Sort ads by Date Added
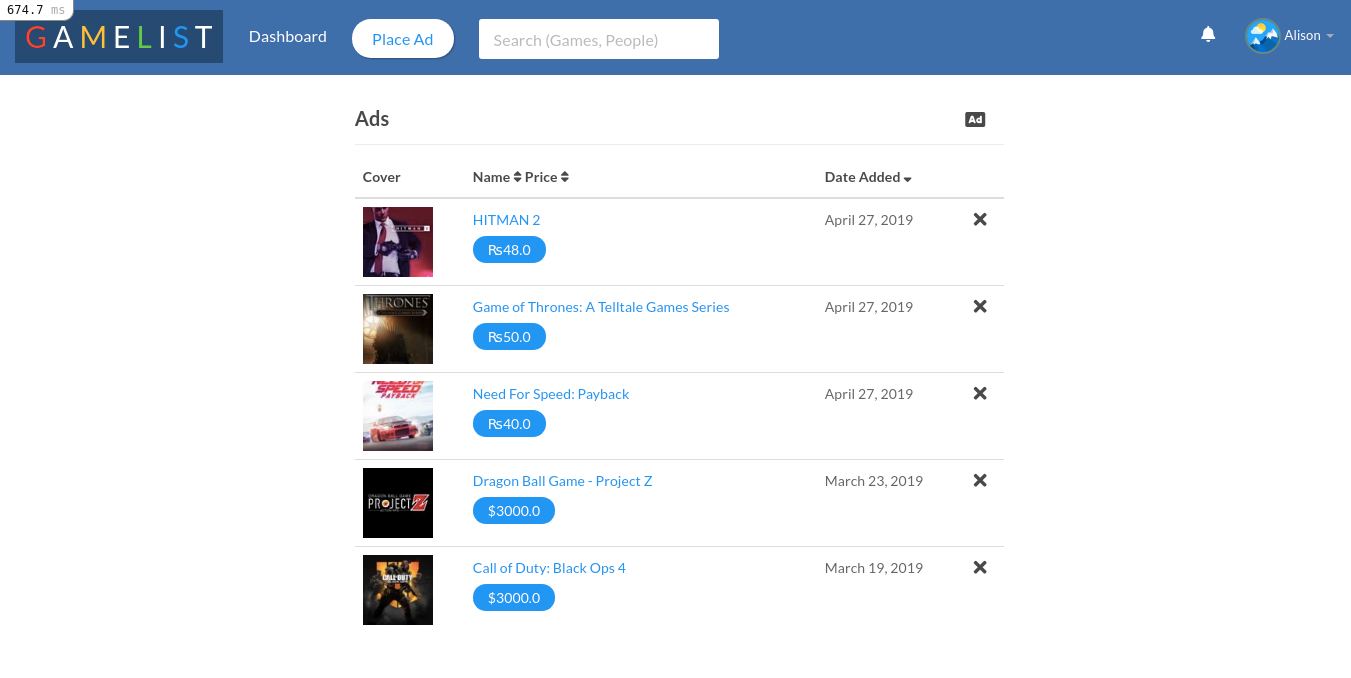 coord(868,177)
